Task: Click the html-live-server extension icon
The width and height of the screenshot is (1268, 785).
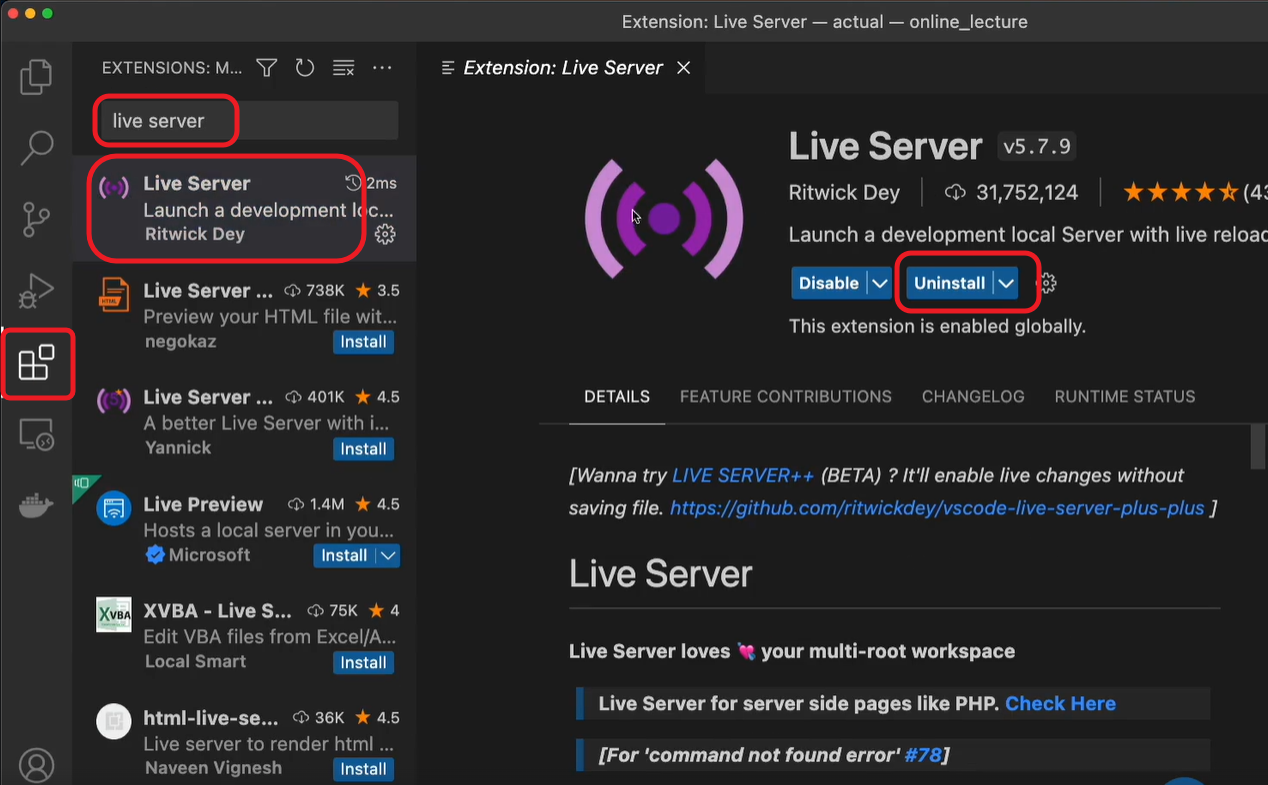Action: [114, 722]
